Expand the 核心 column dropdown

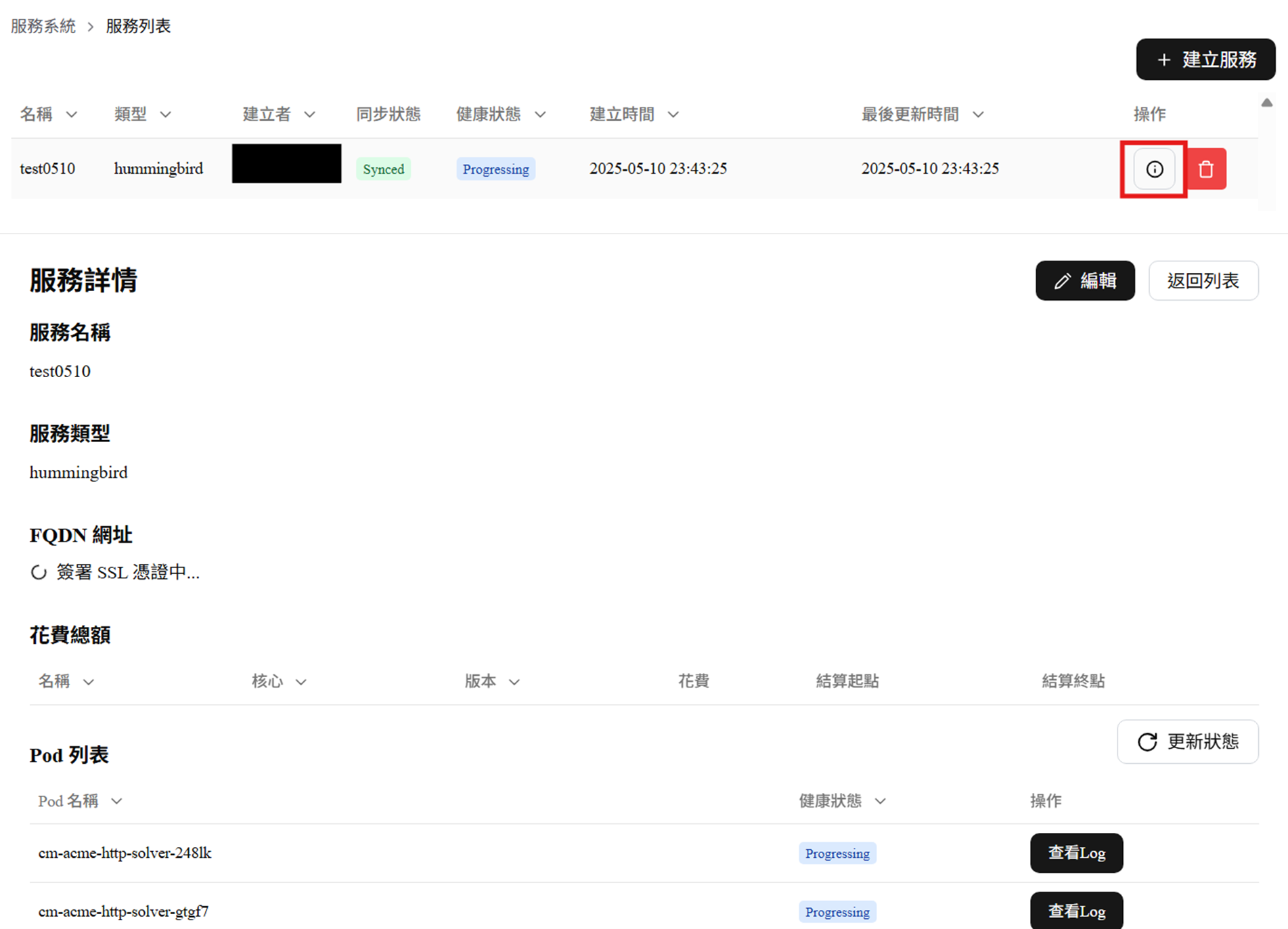(301, 682)
